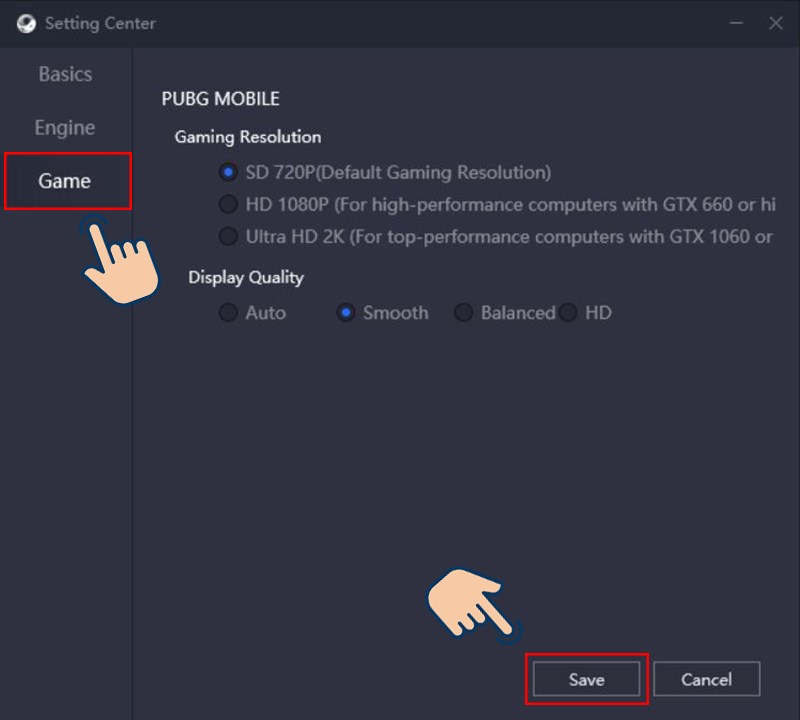Save the game settings
800x720 pixels.
point(586,679)
